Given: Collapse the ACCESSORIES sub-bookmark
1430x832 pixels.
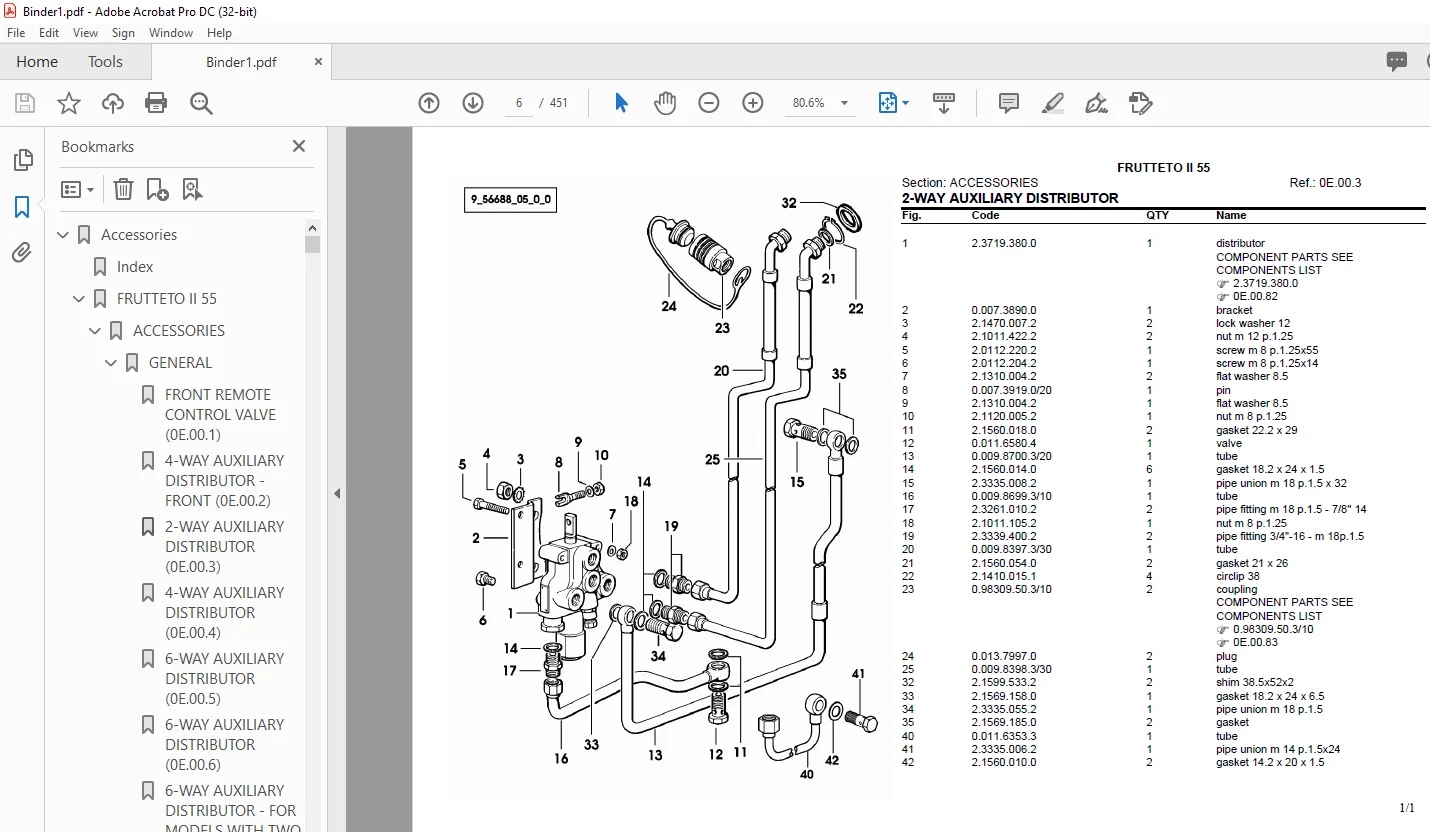Looking at the screenshot, I should pos(95,331).
